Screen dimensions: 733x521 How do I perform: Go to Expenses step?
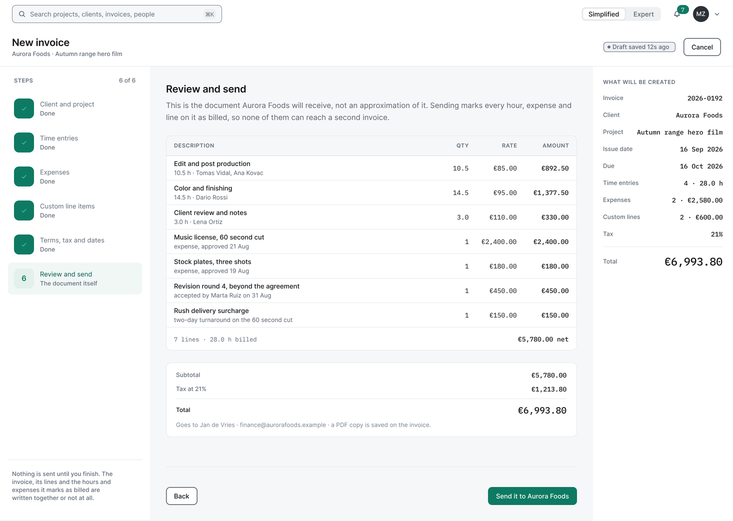point(75,177)
